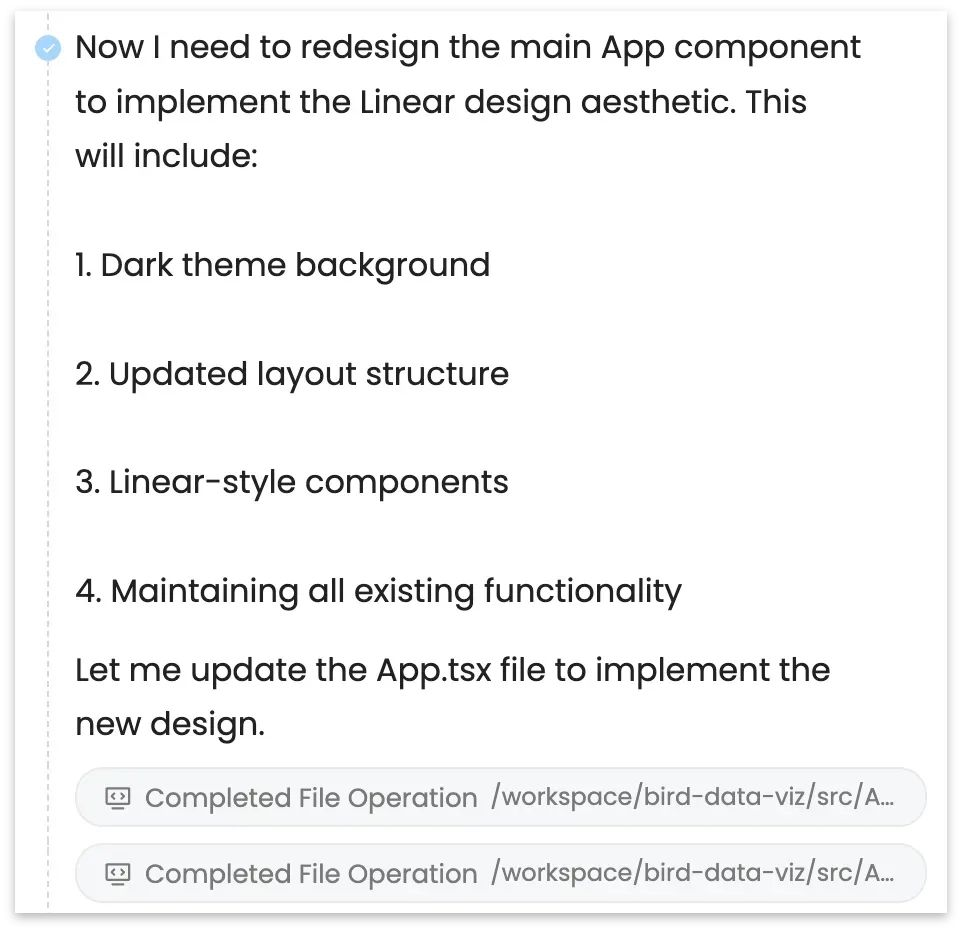
Task: Expand the second file operation via its label text
Action: pyautogui.click(x=311, y=874)
